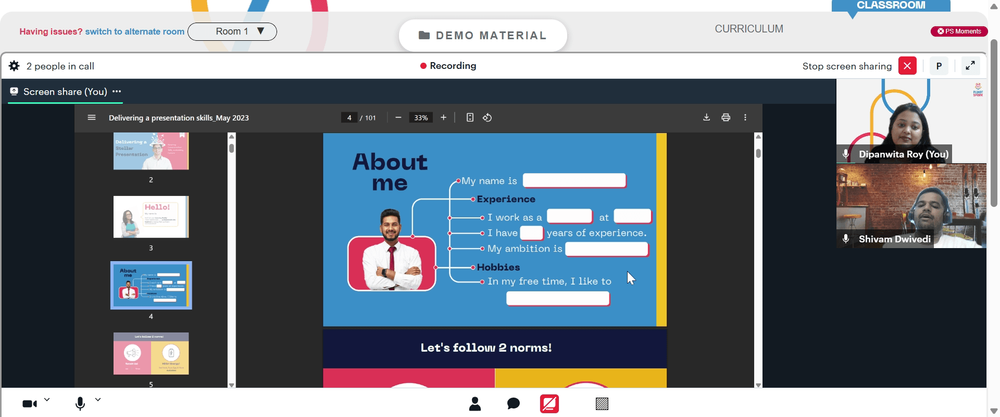Zoom in the PDF with plus
The height and width of the screenshot is (417, 1000).
[443, 117]
